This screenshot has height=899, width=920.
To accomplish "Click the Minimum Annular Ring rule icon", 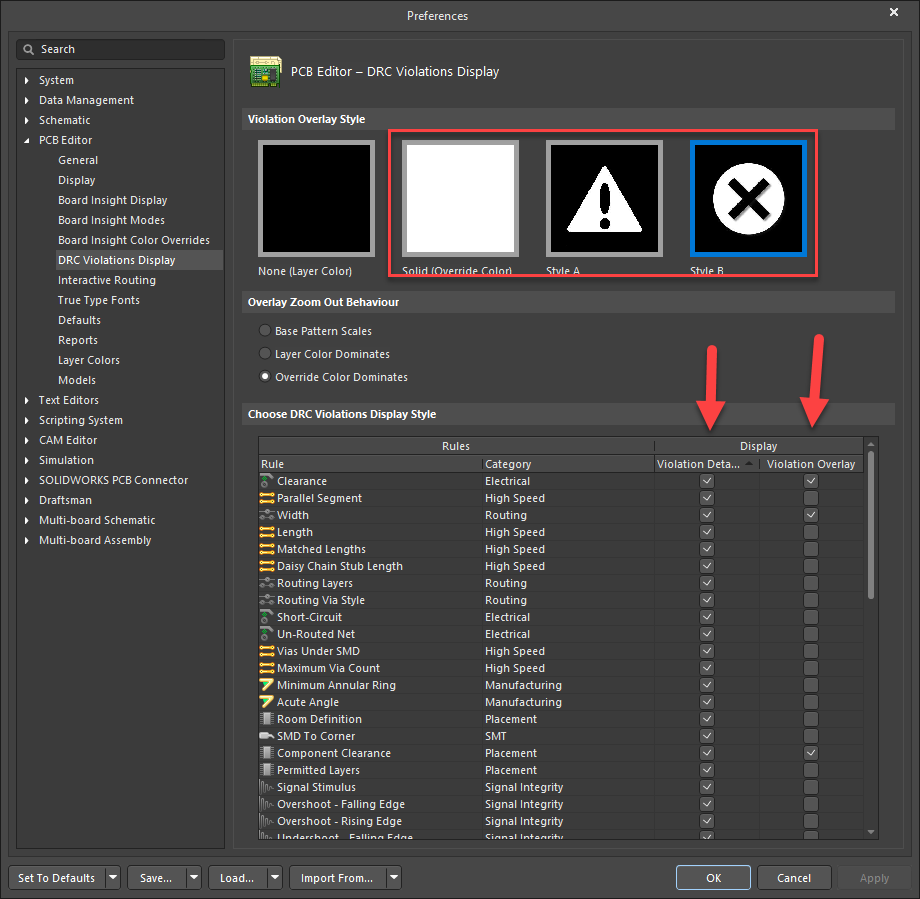I will coord(267,685).
